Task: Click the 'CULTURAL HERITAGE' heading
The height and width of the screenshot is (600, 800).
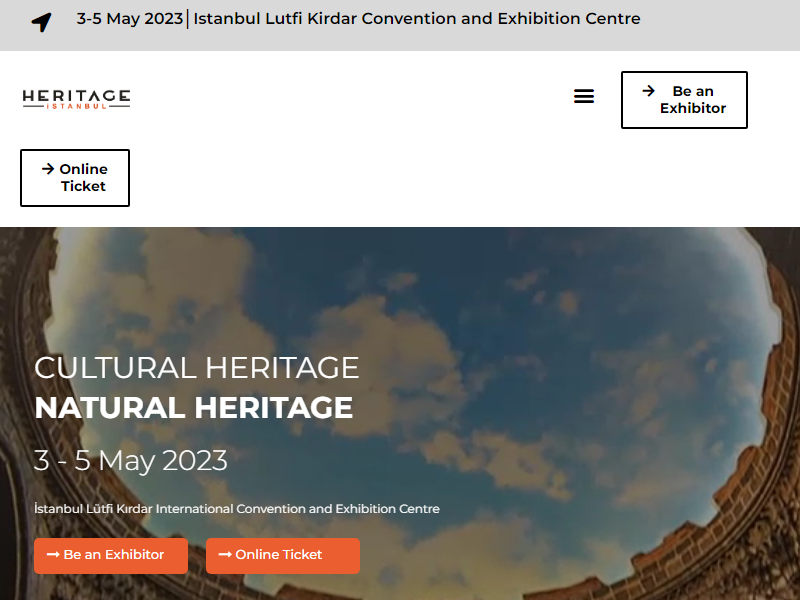Action: click(197, 368)
